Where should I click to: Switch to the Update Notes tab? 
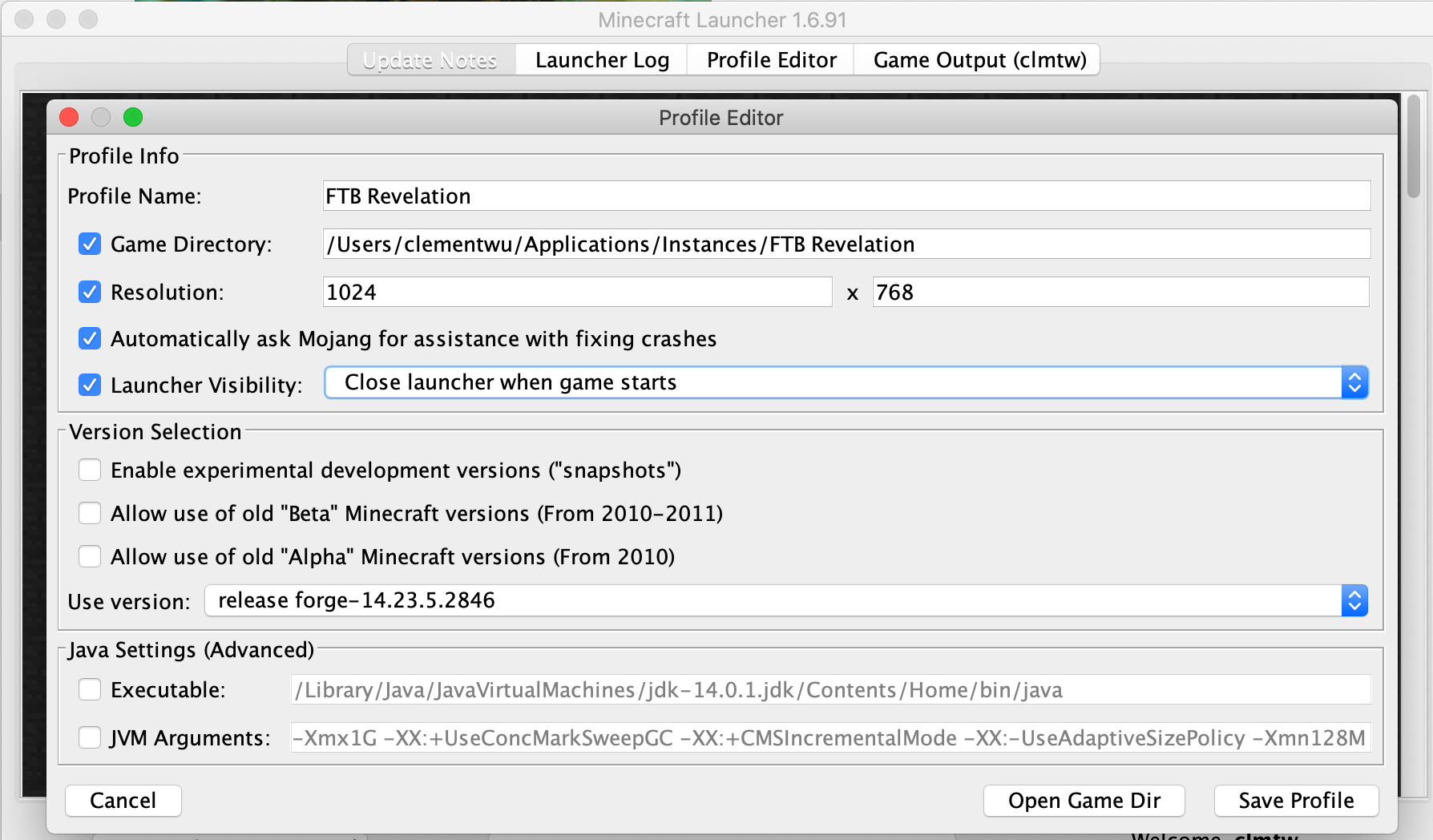pos(430,60)
